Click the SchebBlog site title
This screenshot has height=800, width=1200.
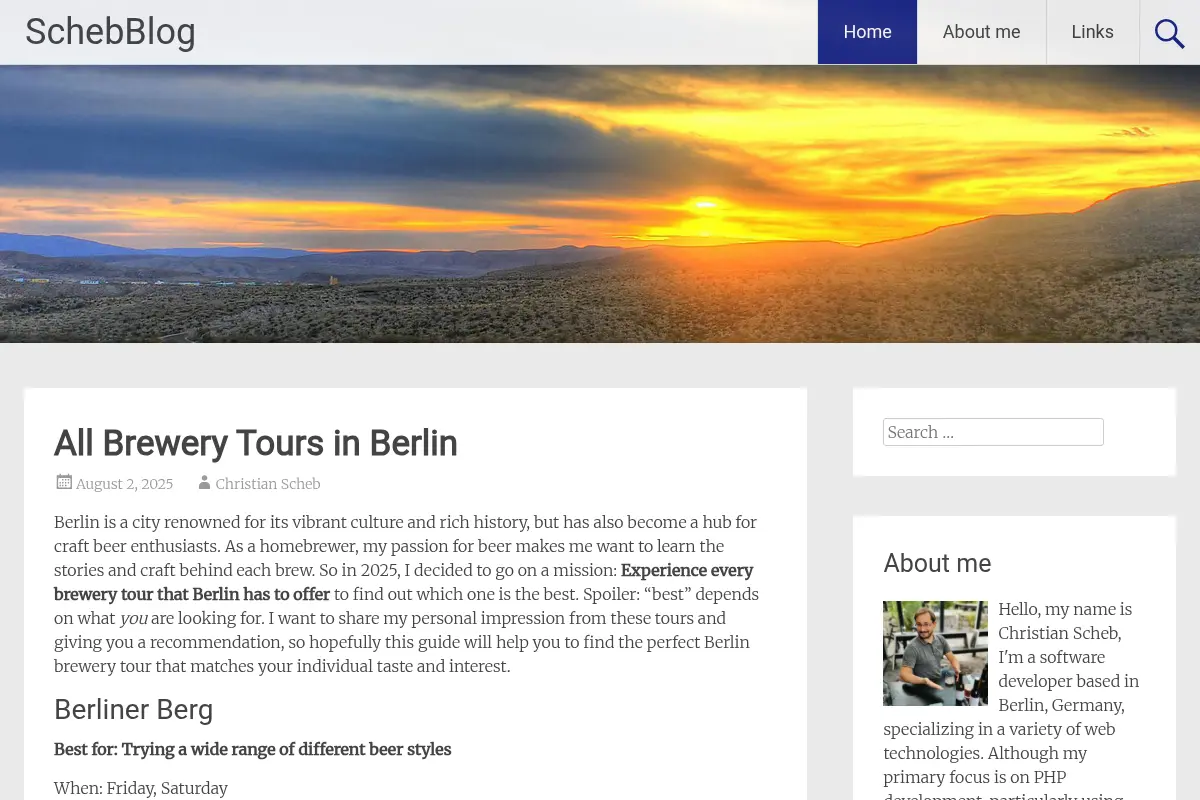pos(110,32)
